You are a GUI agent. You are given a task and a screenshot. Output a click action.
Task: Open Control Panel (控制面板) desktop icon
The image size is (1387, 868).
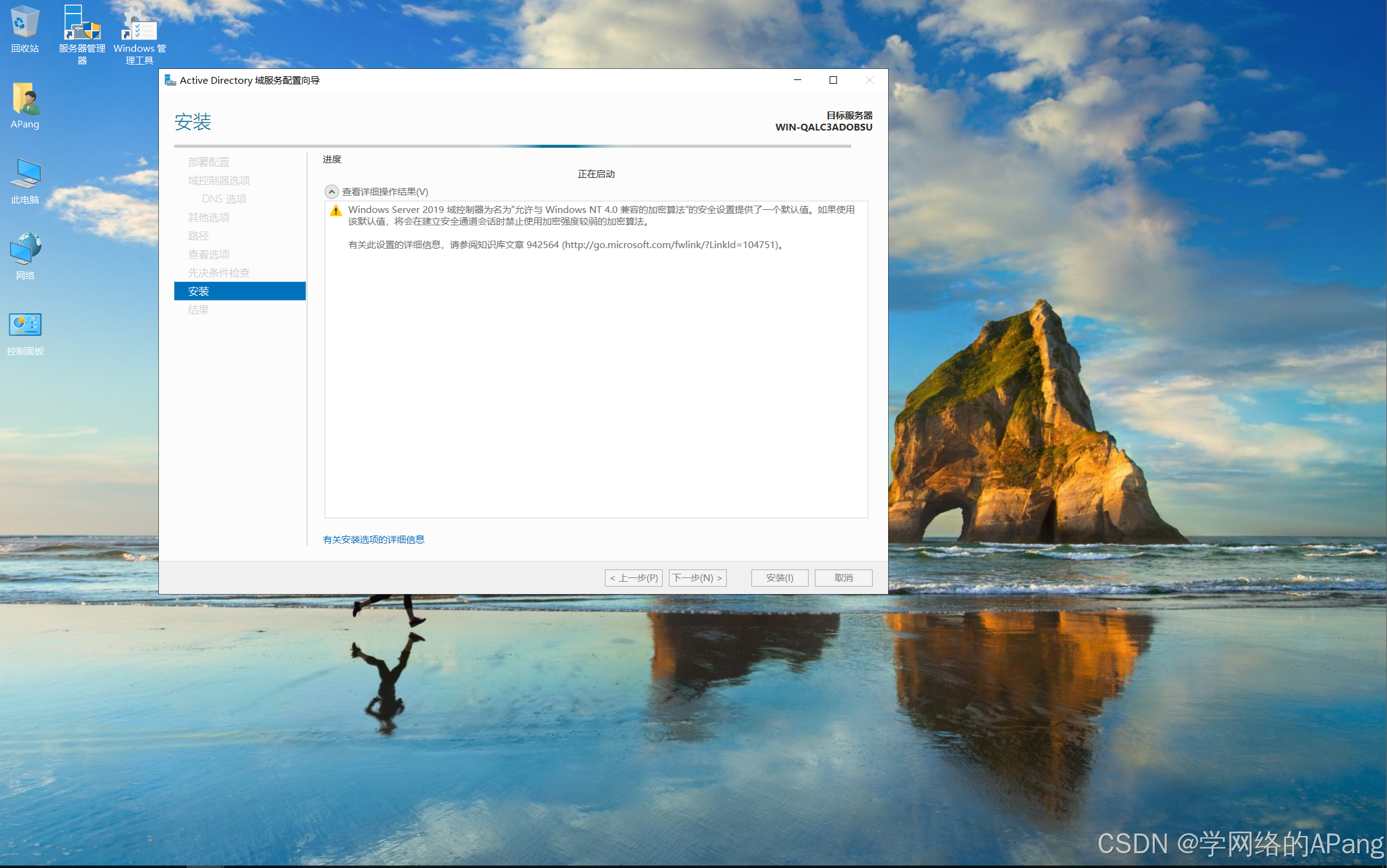pyautogui.click(x=25, y=326)
